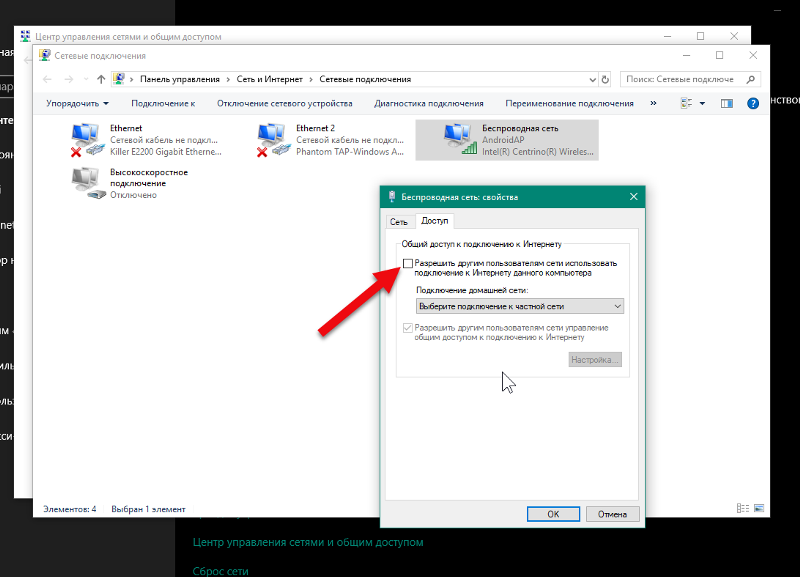
Task: Click the back navigation arrow
Action: [x=45, y=78]
